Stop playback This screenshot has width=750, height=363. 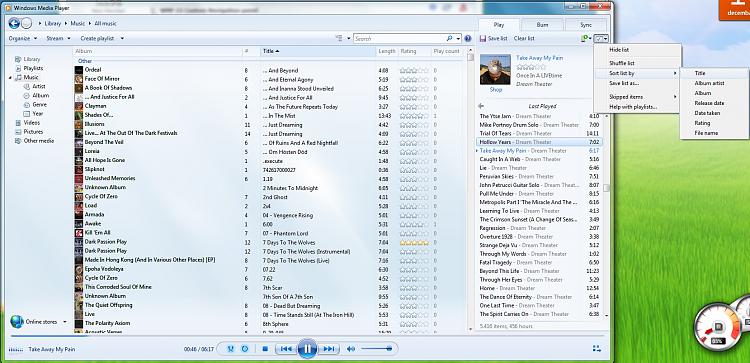(x=265, y=349)
